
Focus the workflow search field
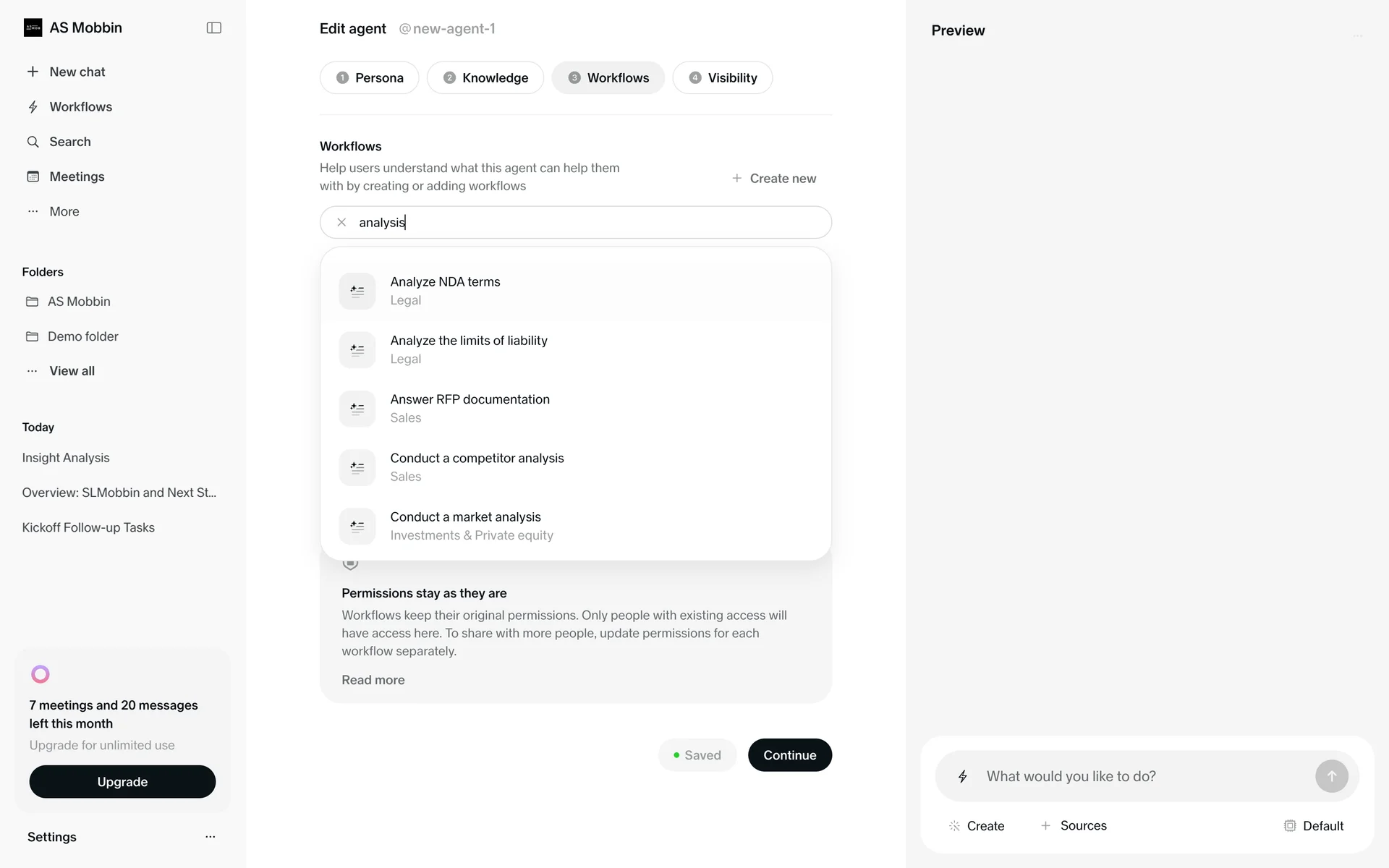(593, 222)
